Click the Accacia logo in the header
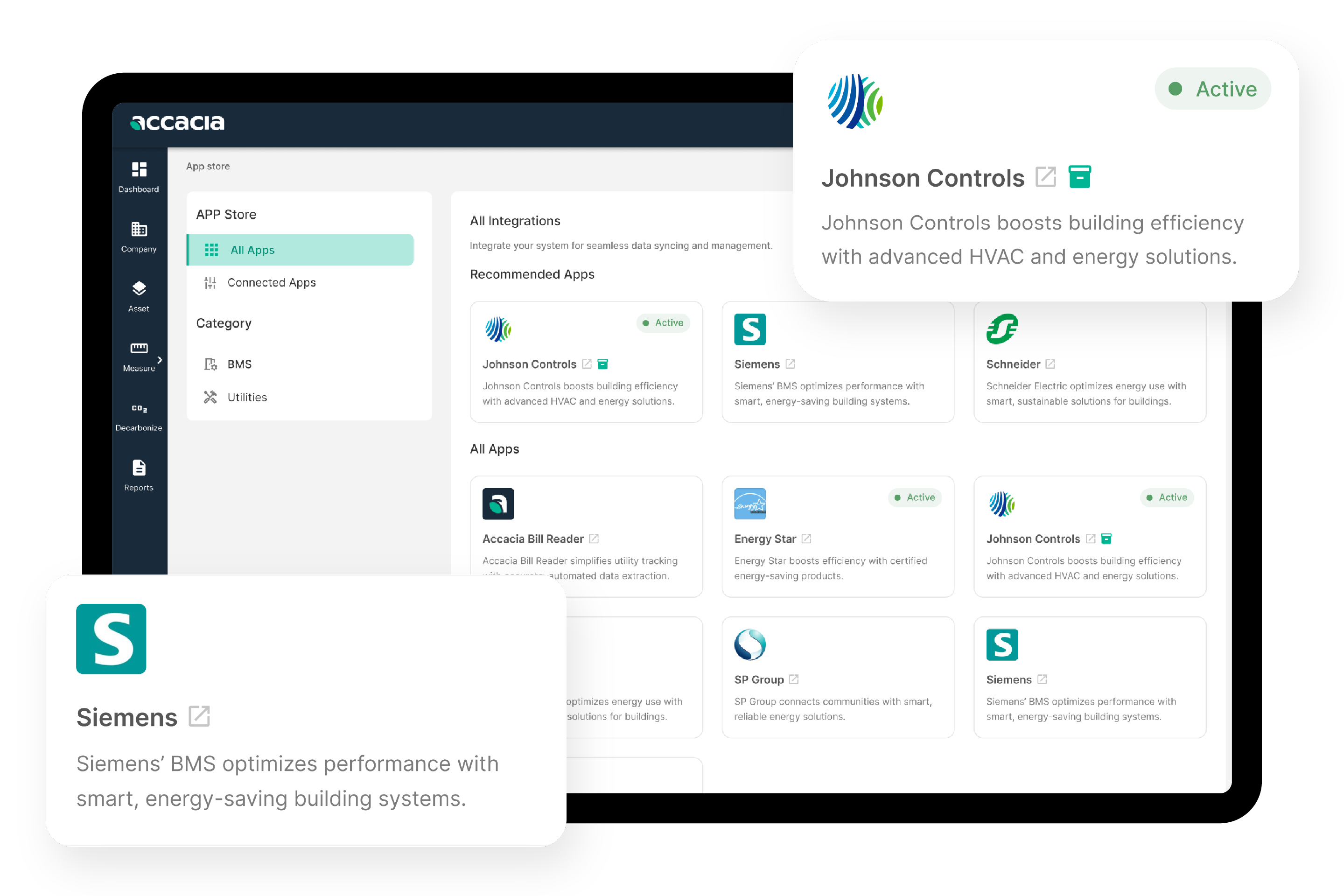This screenshot has width=1344, height=896. point(177,122)
